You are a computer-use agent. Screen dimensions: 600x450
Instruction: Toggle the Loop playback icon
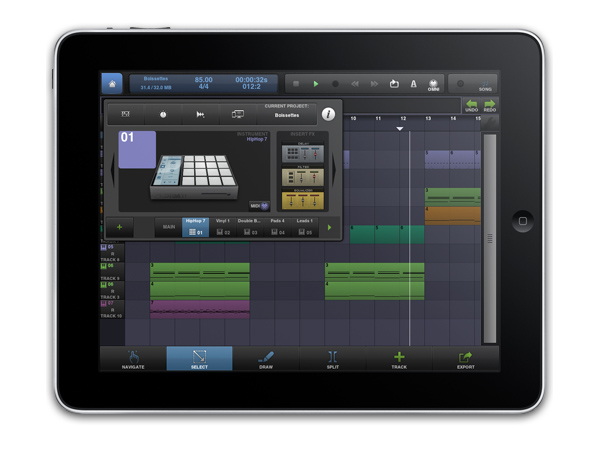394,84
